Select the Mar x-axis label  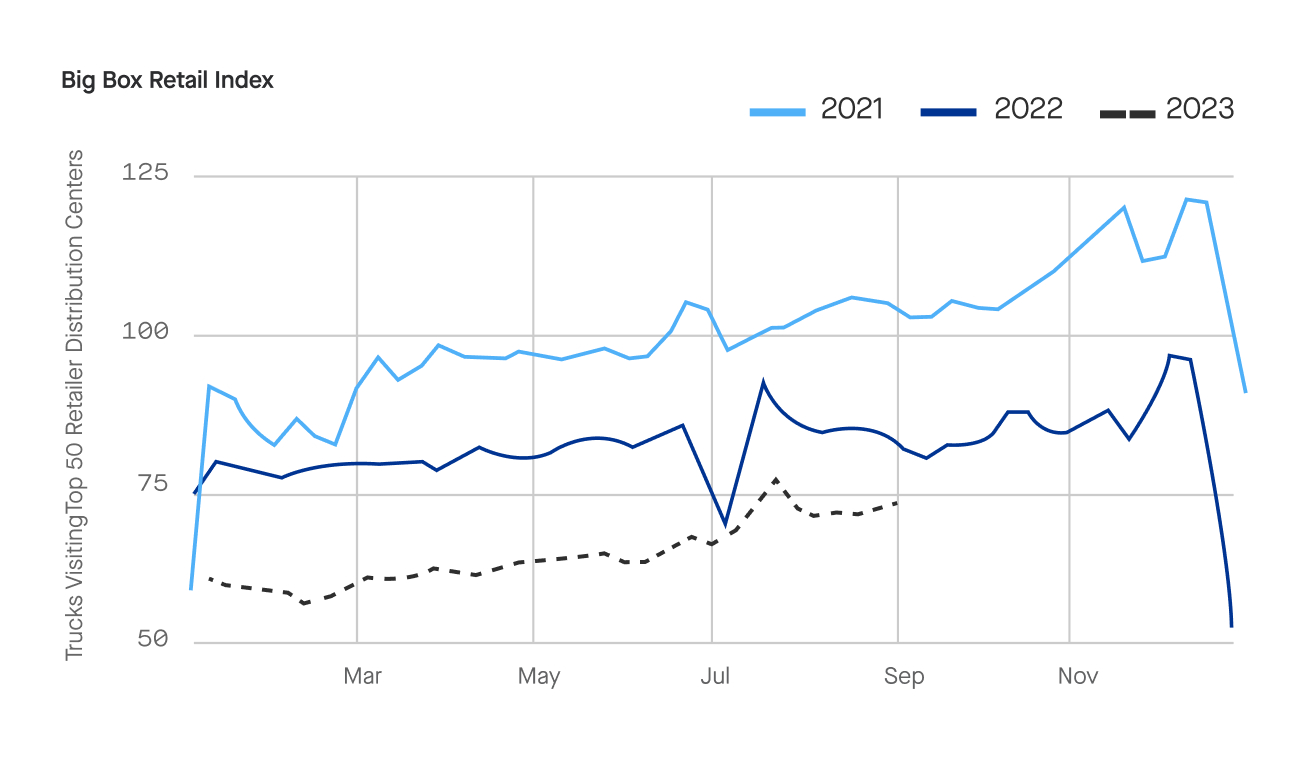(362, 677)
